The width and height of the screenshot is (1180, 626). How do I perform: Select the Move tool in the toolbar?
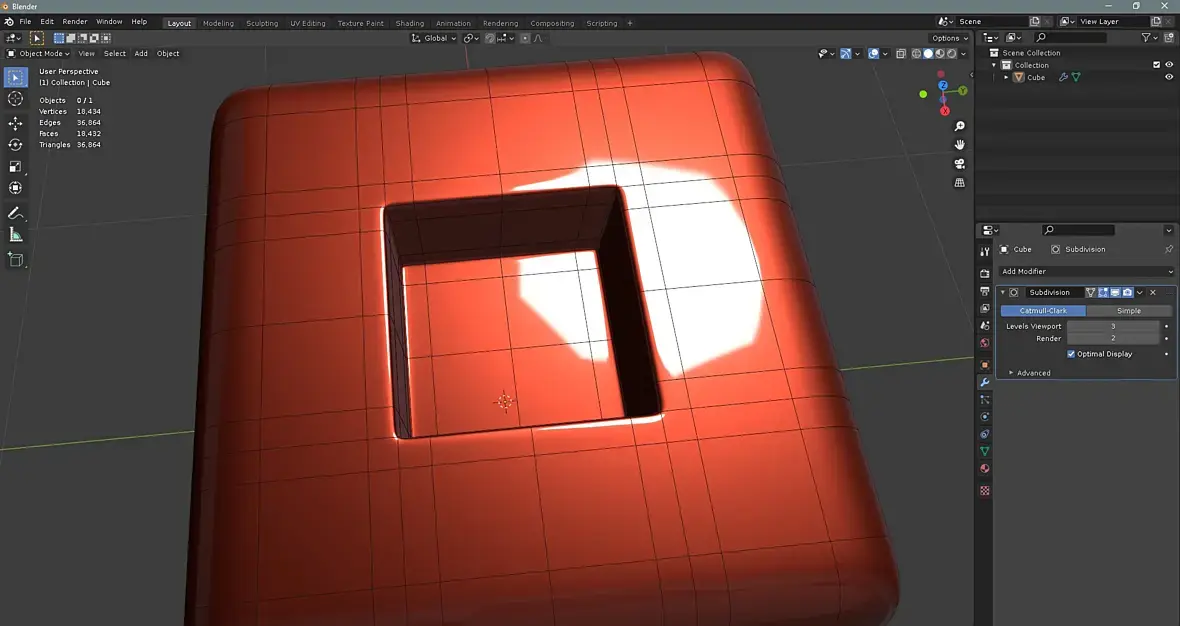click(15, 123)
